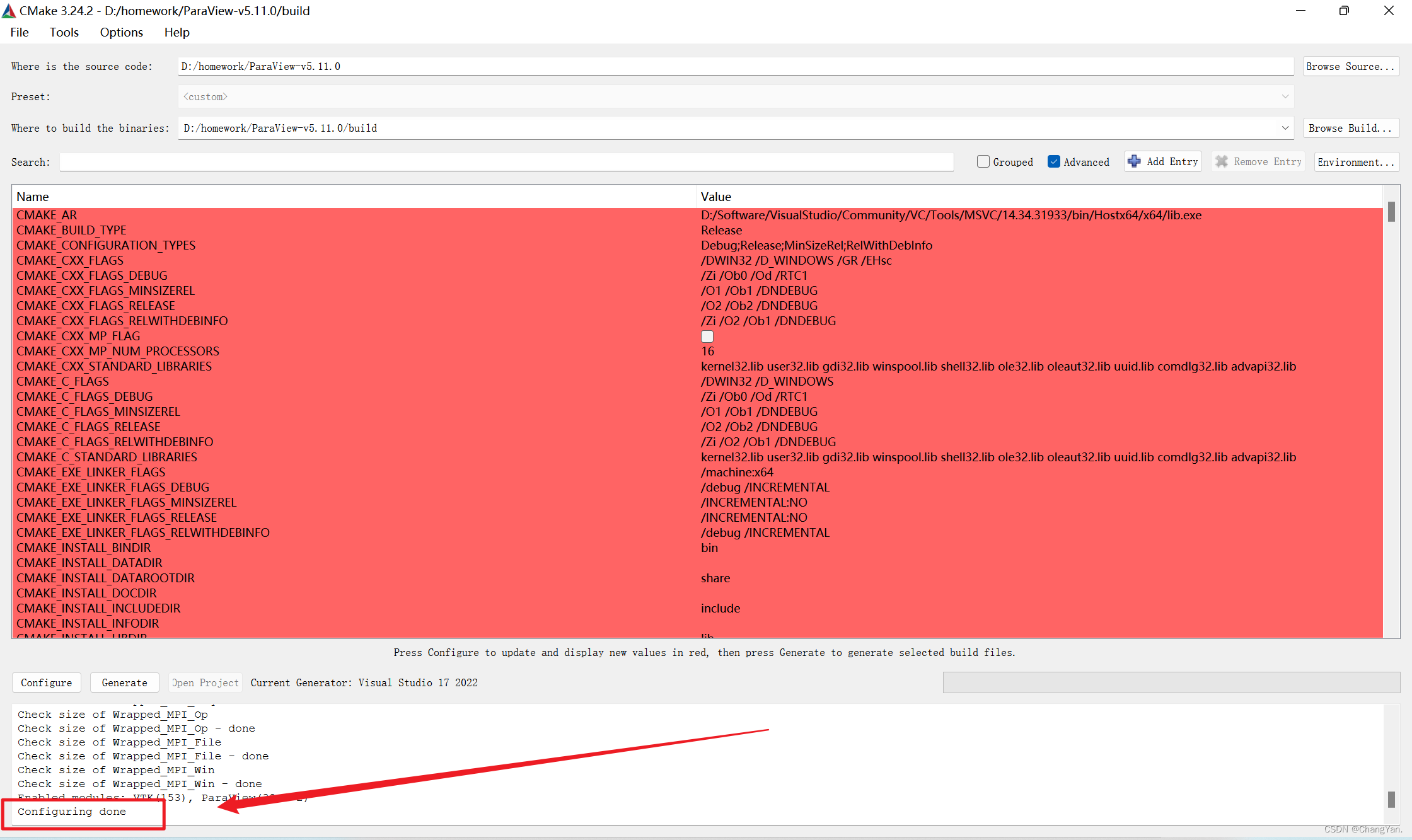Select the CMAKE_C_FLAGS entry name
1412x840 pixels.
click(x=62, y=381)
